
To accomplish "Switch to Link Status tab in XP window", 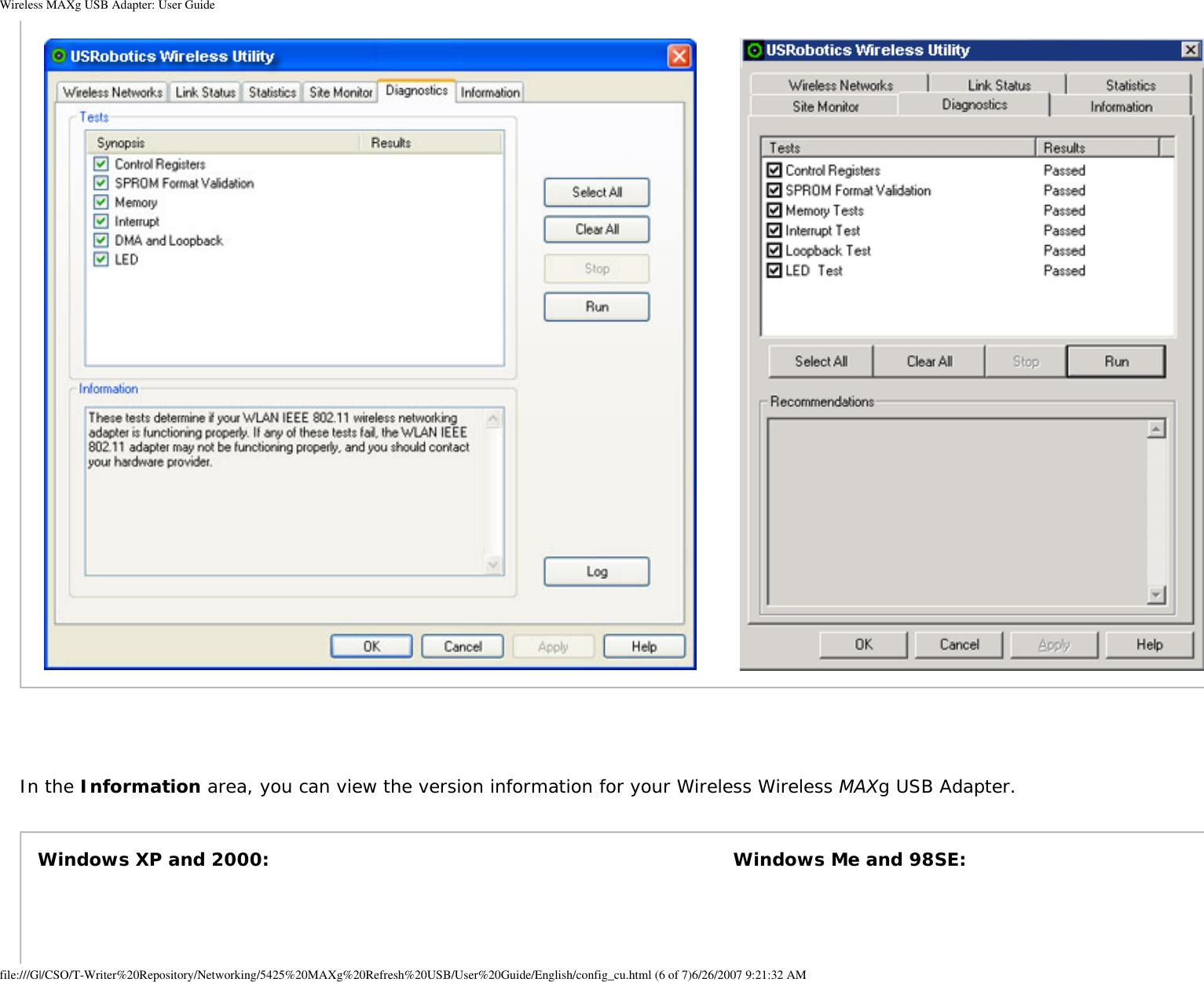I will click(x=205, y=92).
